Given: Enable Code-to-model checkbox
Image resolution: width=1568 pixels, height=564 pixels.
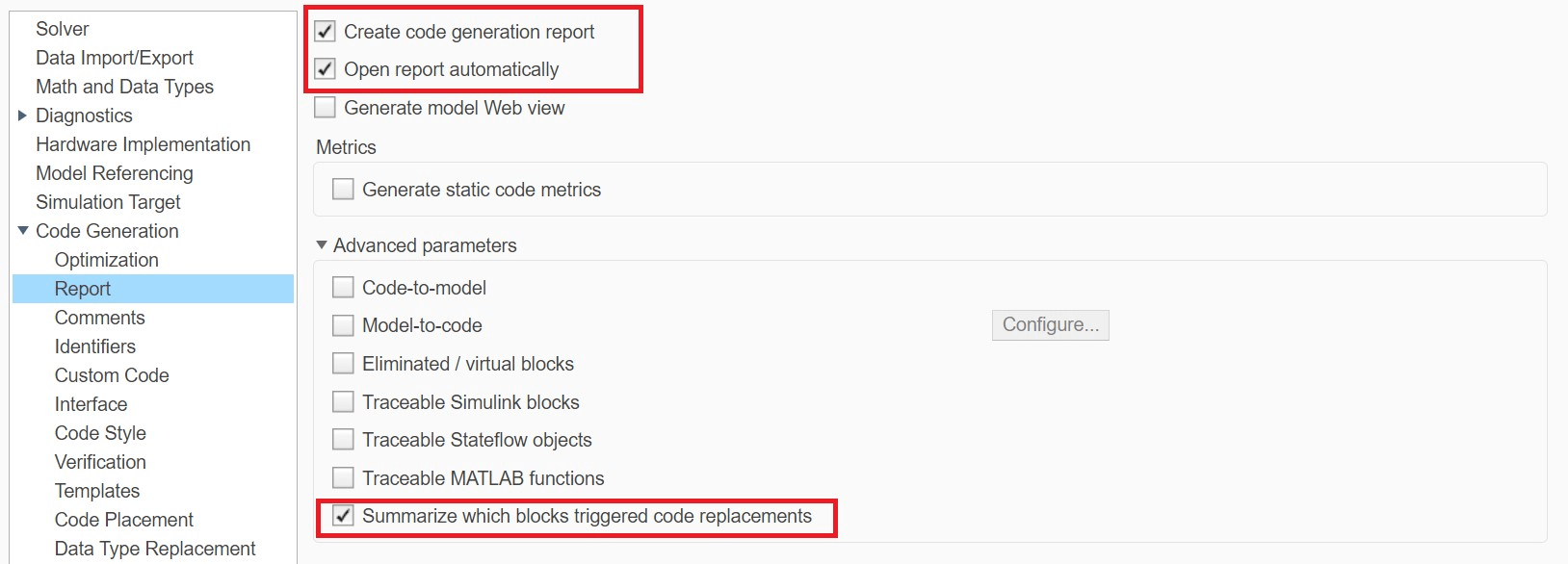Looking at the screenshot, I should (343, 288).
